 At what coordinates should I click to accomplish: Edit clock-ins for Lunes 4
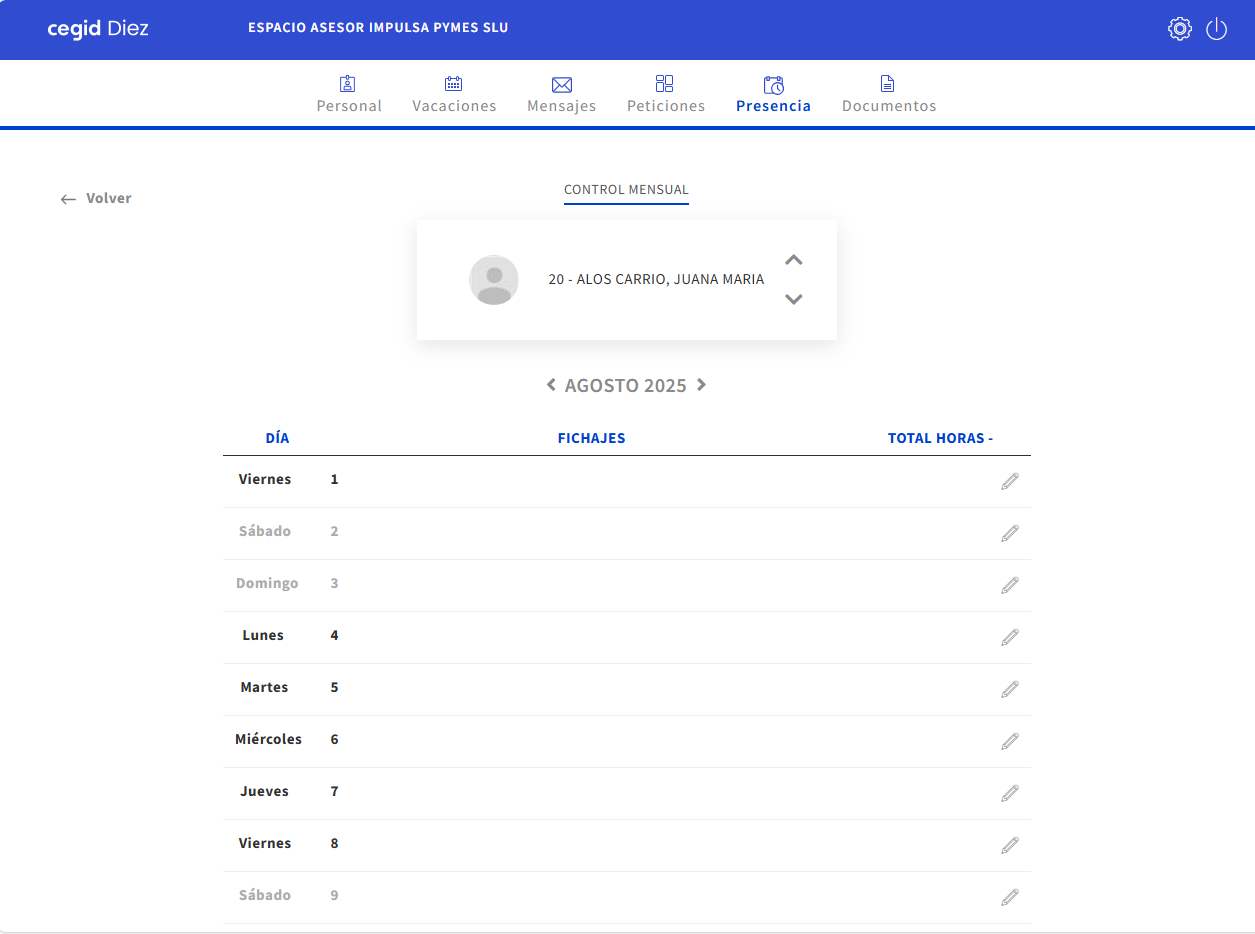[x=1010, y=637]
